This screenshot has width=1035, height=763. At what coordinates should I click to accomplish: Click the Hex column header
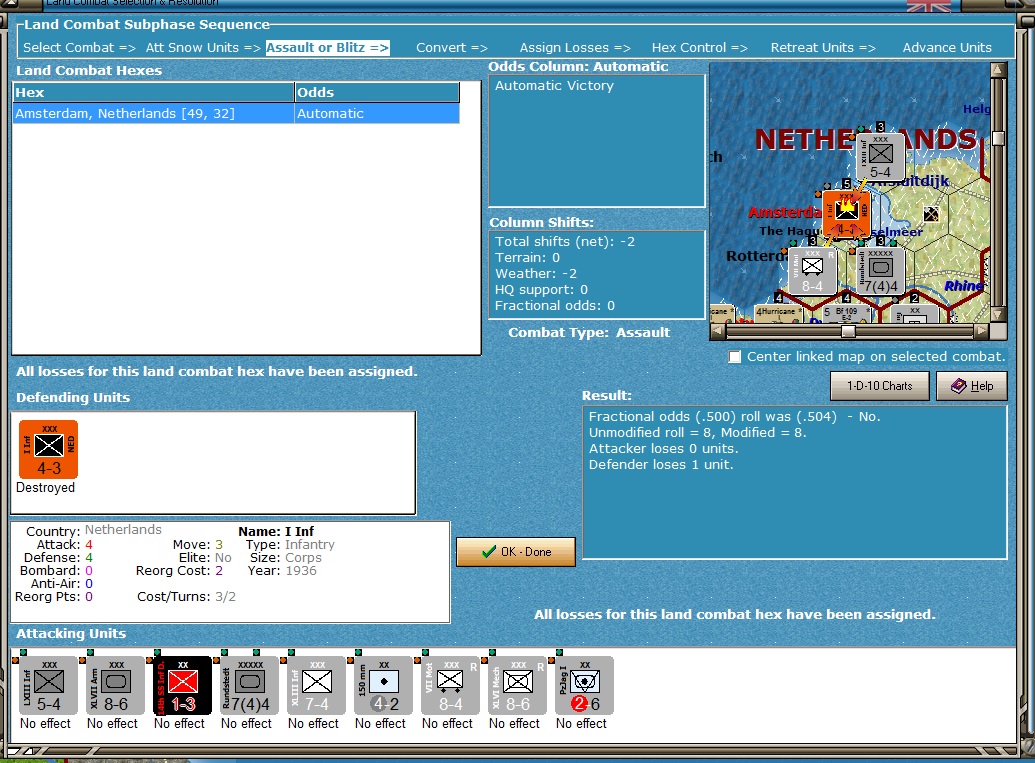tap(153, 92)
